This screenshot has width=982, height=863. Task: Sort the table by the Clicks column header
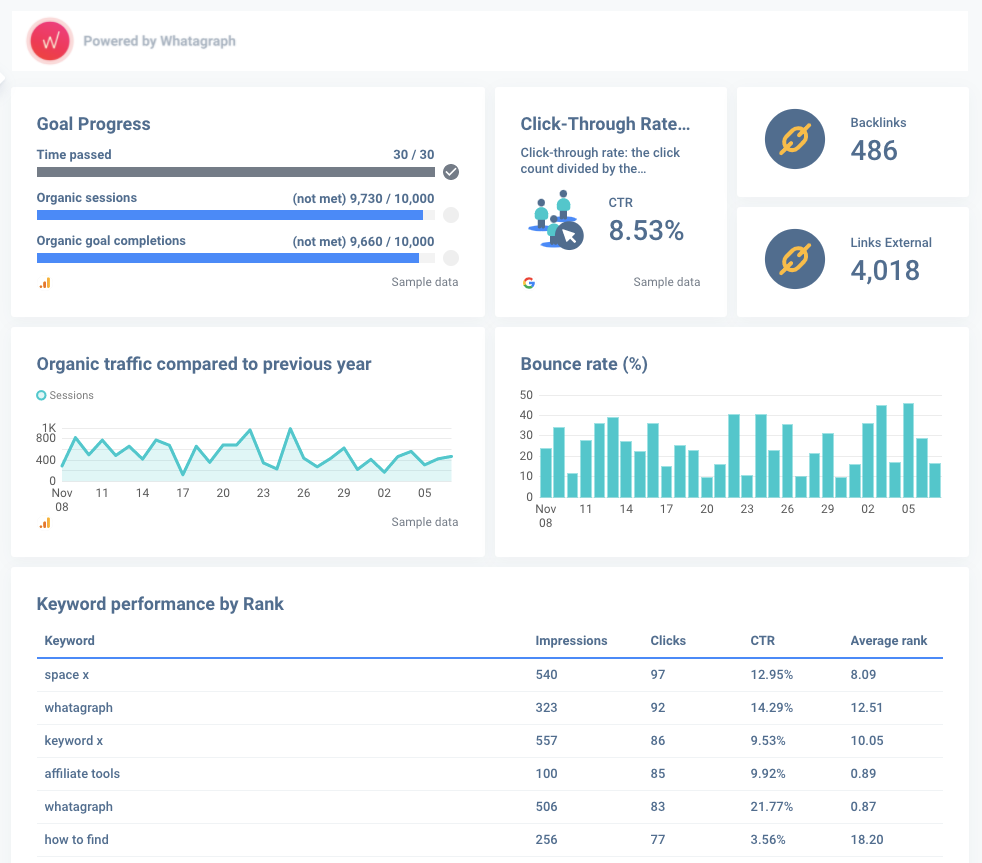pyautogui.click(x=668, y=641)
